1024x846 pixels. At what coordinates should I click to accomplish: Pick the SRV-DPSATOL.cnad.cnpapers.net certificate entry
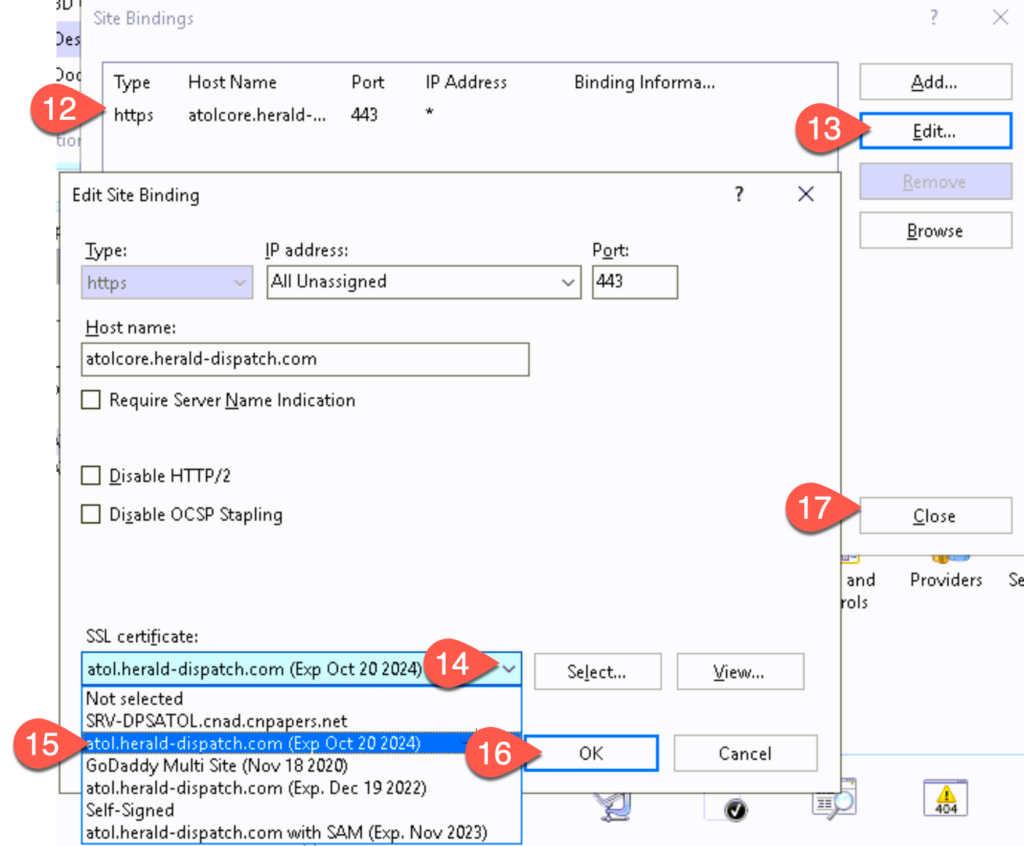tap(216, 721)
